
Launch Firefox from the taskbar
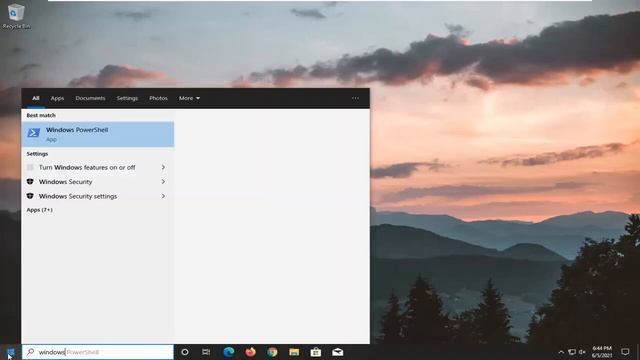(251, 352)
